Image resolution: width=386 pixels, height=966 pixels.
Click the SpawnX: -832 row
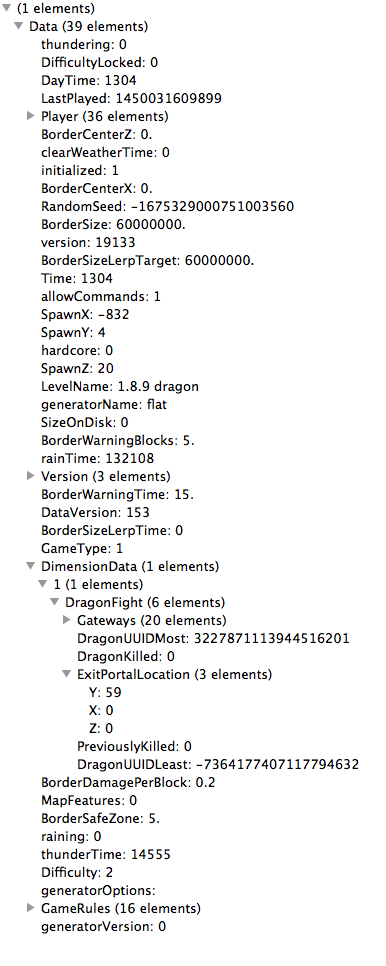pyautogui.click(x=85, y=314)
